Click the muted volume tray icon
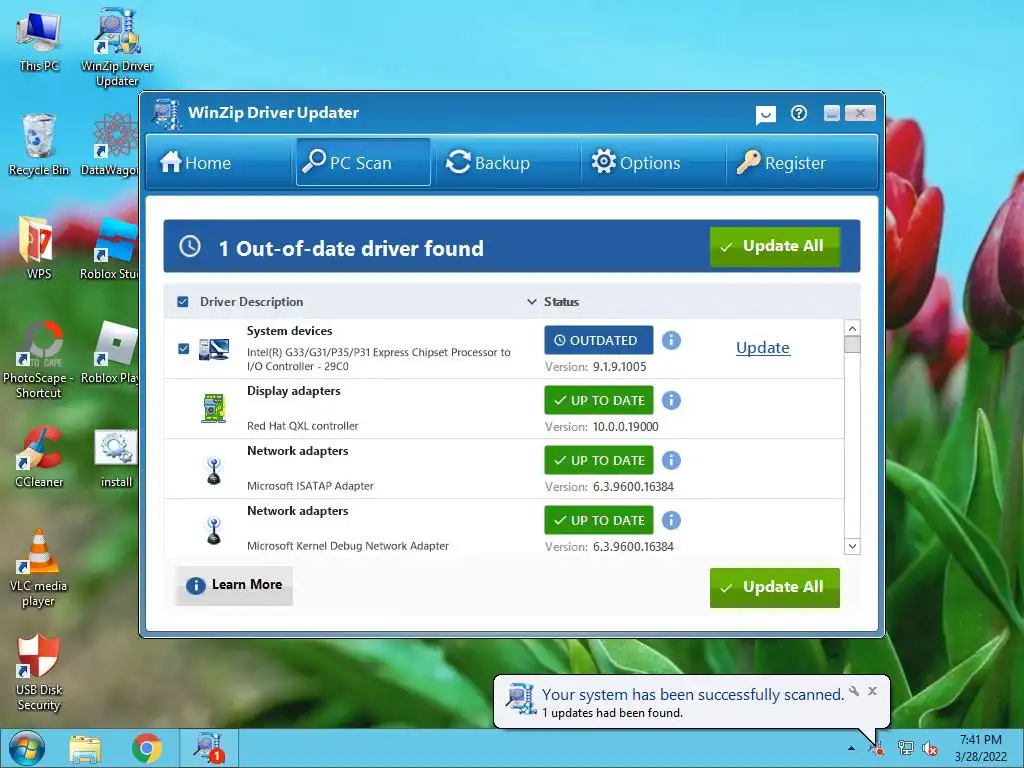The image size is (1024, 768). pyautogui.click(x=930, y=748)
